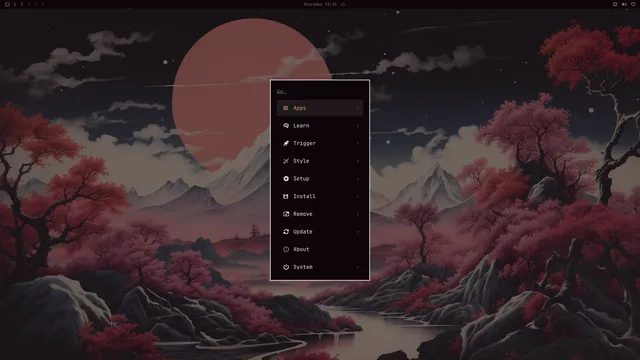Switch to workspace 1 in top bar

(15, 4)
